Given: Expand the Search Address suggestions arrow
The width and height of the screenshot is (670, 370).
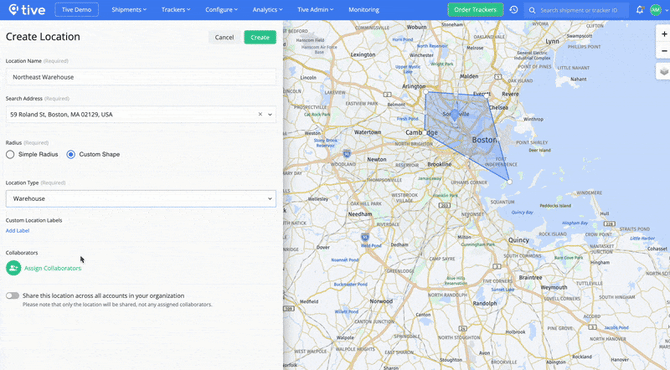Looking at the screenshot, I should click(x=270, y=114).
